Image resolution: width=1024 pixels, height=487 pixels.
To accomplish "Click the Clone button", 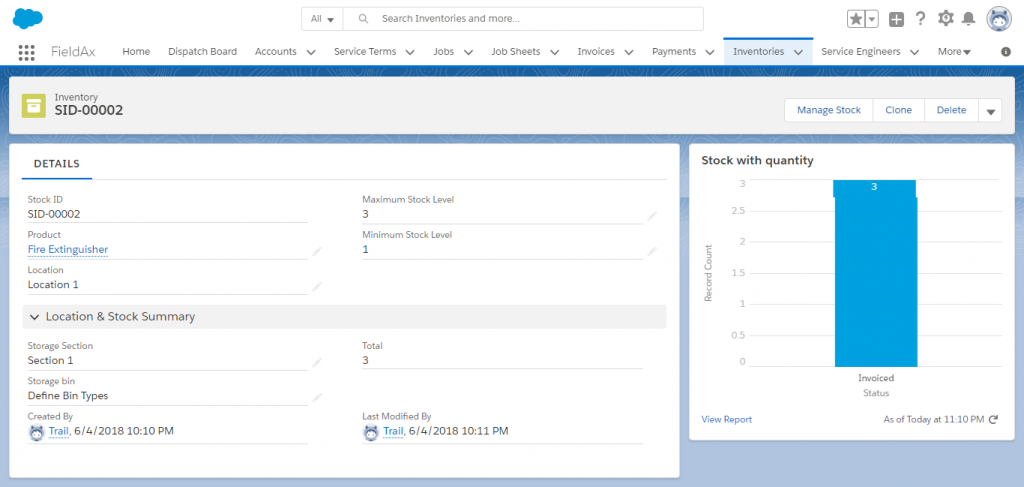I will coord(899,110).
